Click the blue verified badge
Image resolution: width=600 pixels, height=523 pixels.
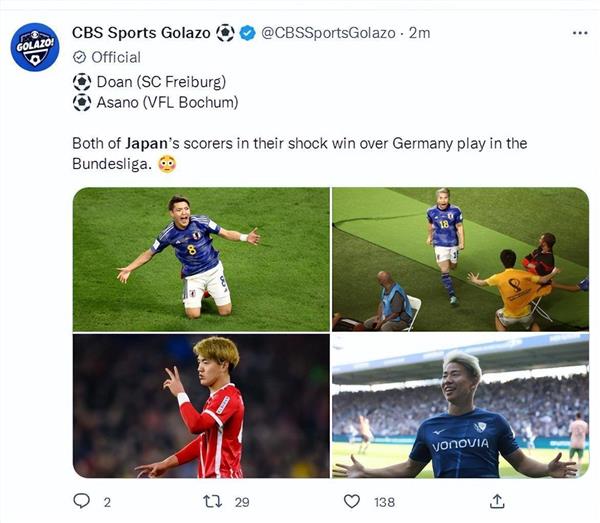(247, 33)
